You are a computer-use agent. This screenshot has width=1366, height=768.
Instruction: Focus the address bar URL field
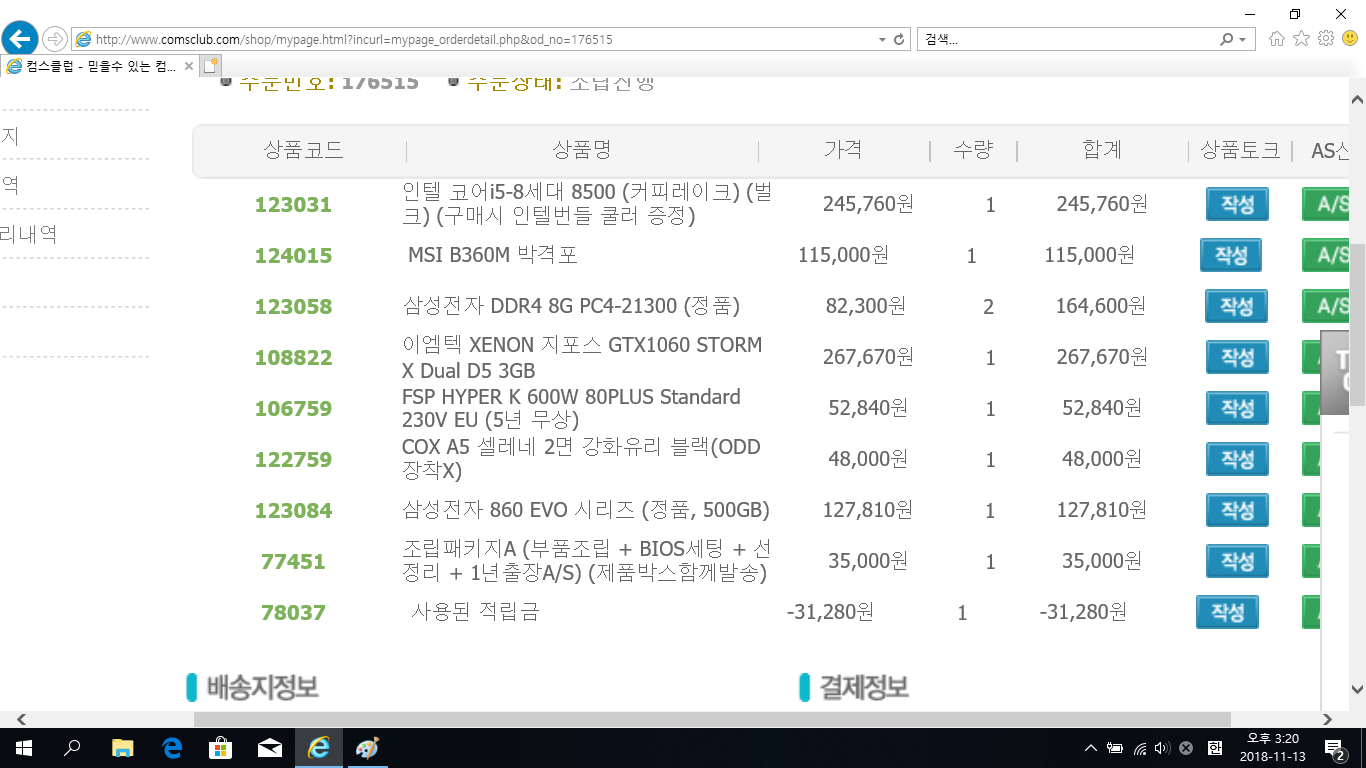tap(480, 40)
